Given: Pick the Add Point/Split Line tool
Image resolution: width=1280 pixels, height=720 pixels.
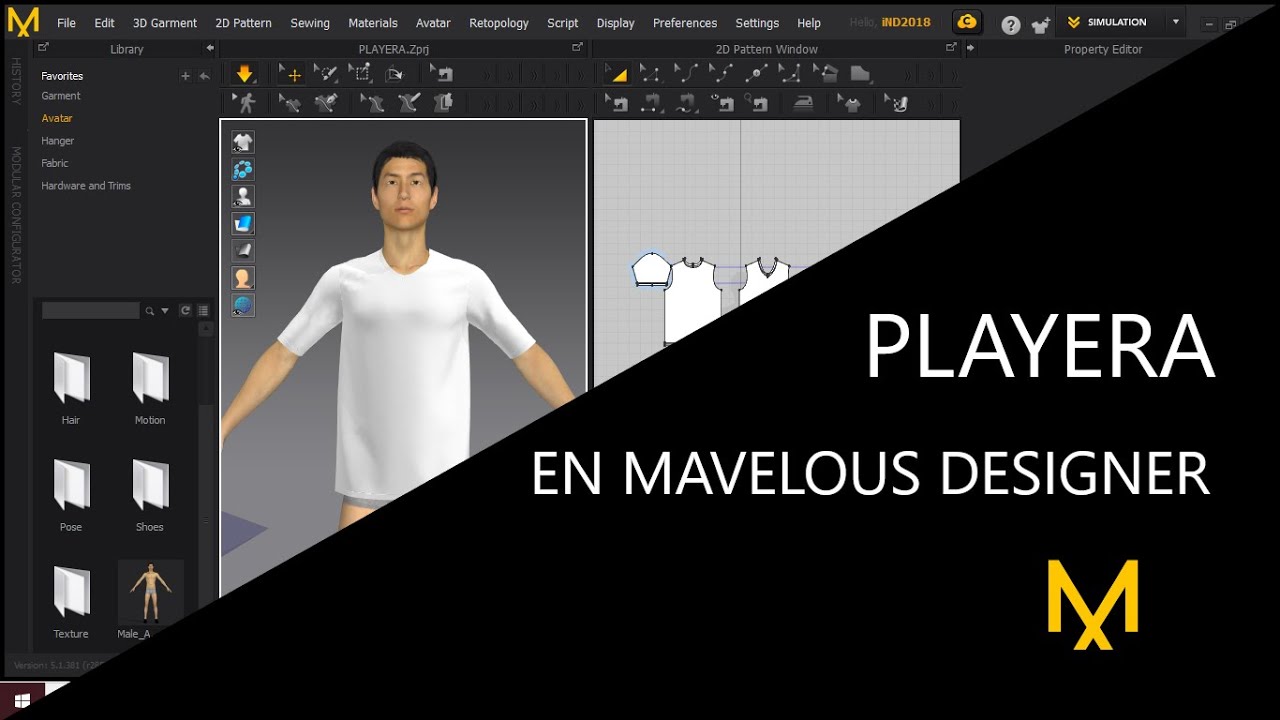Looking at the screenshot, I should [x=756, y=73].
